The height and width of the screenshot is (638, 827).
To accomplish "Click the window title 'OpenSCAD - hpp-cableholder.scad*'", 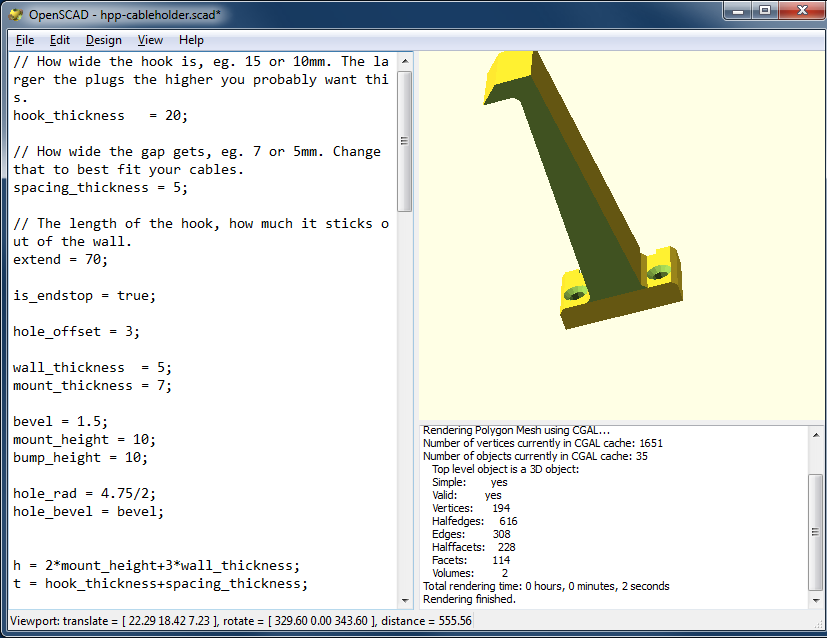I will click(x=124, y=15).
